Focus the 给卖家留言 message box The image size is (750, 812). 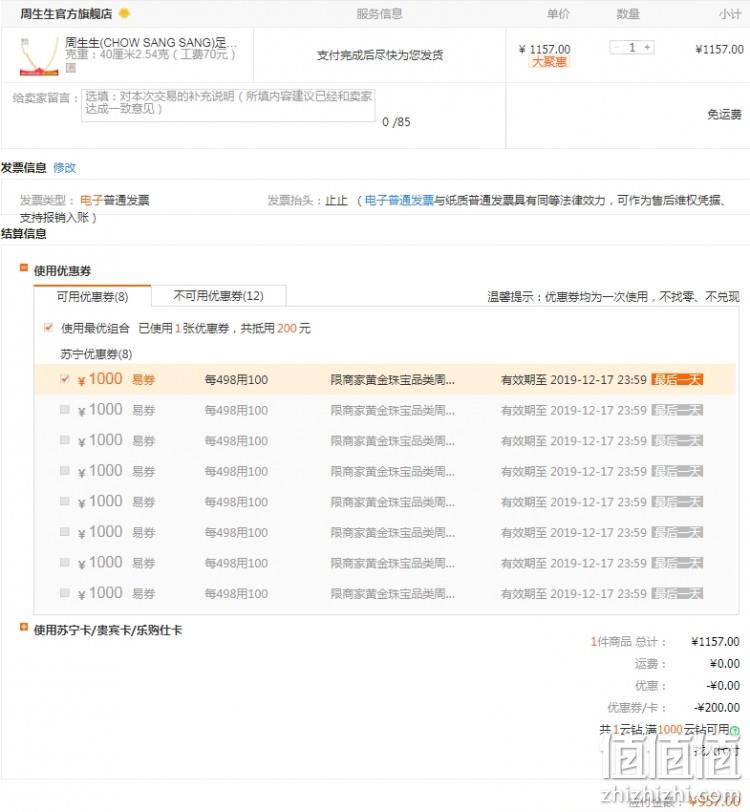[228, 106]
